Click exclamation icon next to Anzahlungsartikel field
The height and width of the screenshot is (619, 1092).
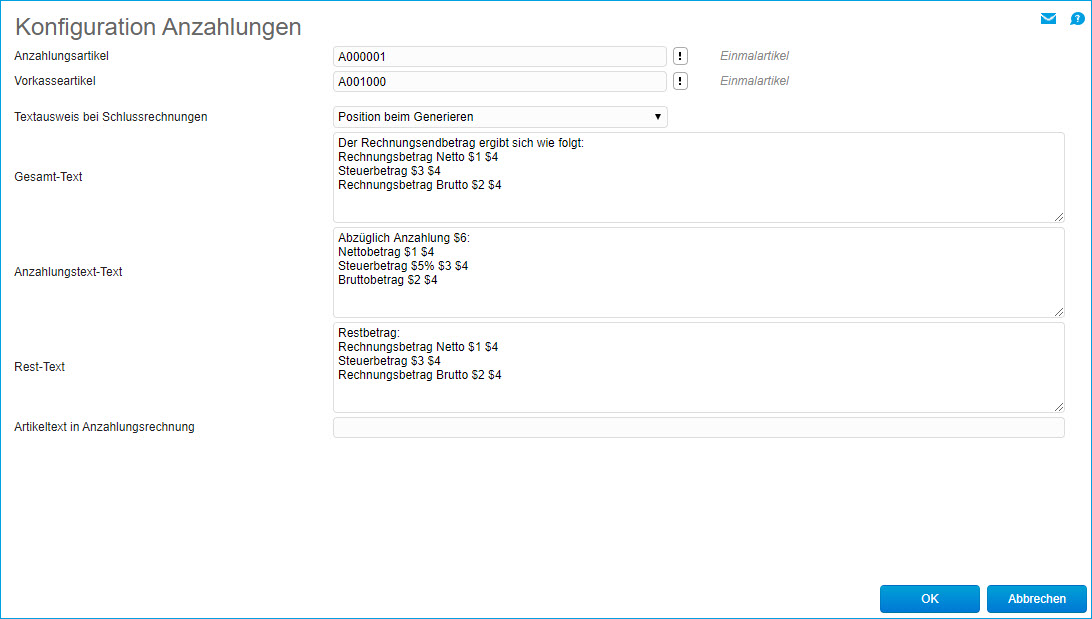point(680,56)
